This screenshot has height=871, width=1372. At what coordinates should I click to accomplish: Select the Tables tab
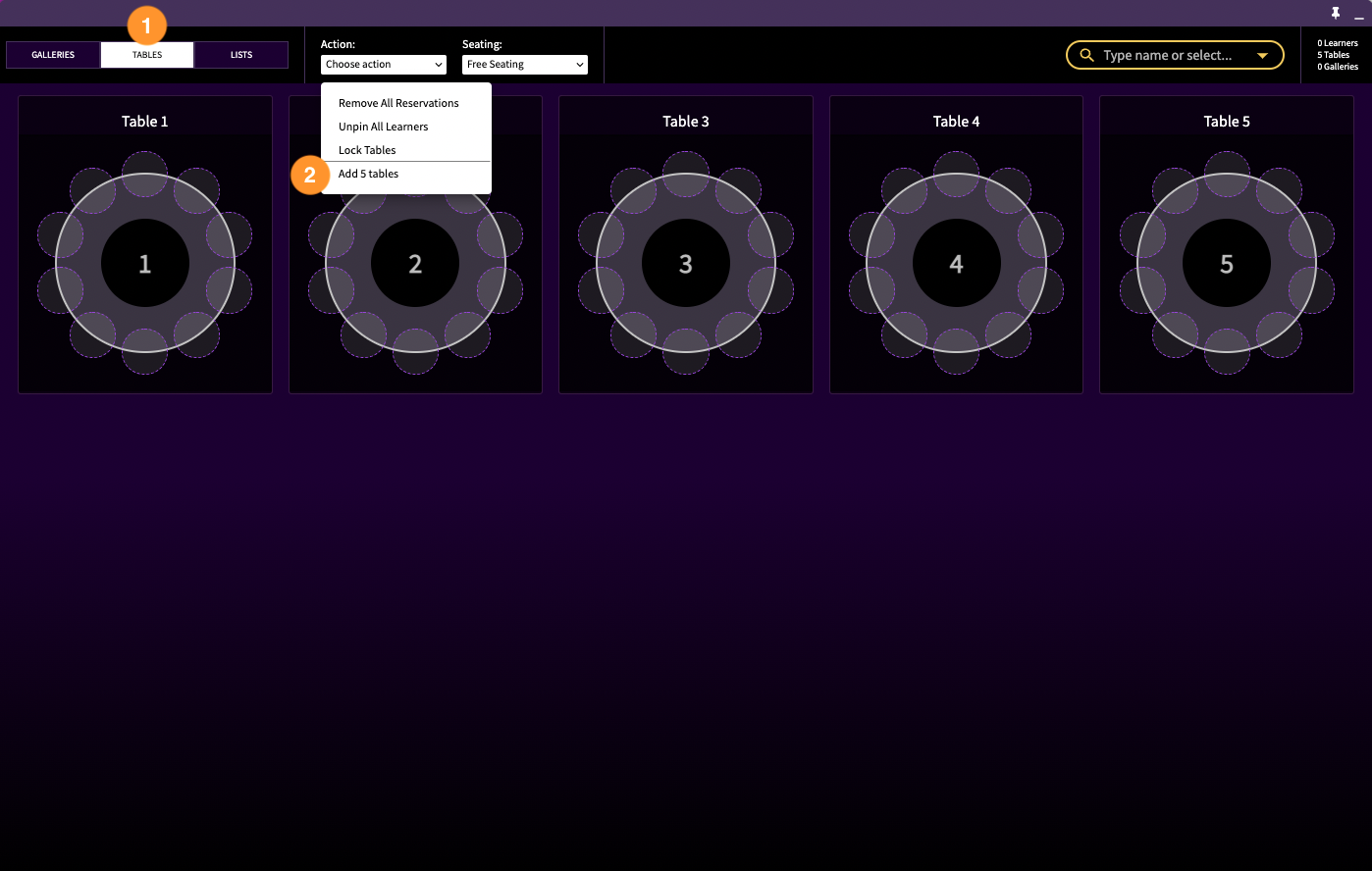pos(147,55)
